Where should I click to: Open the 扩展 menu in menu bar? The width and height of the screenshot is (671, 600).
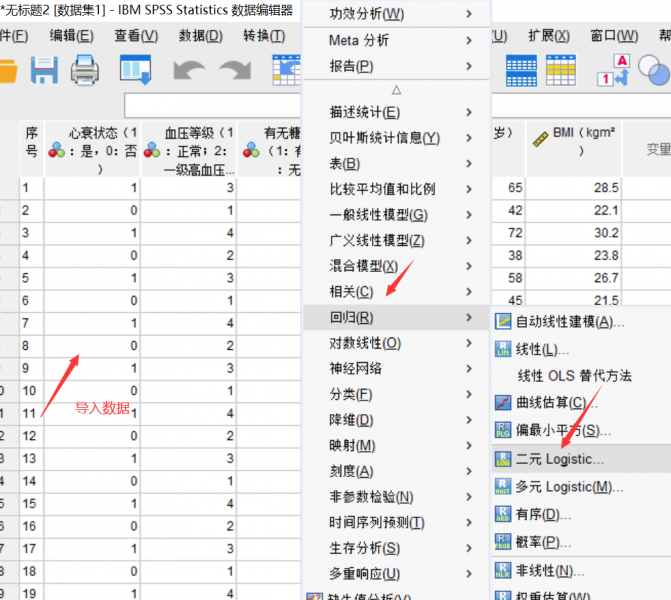point(548,36)
